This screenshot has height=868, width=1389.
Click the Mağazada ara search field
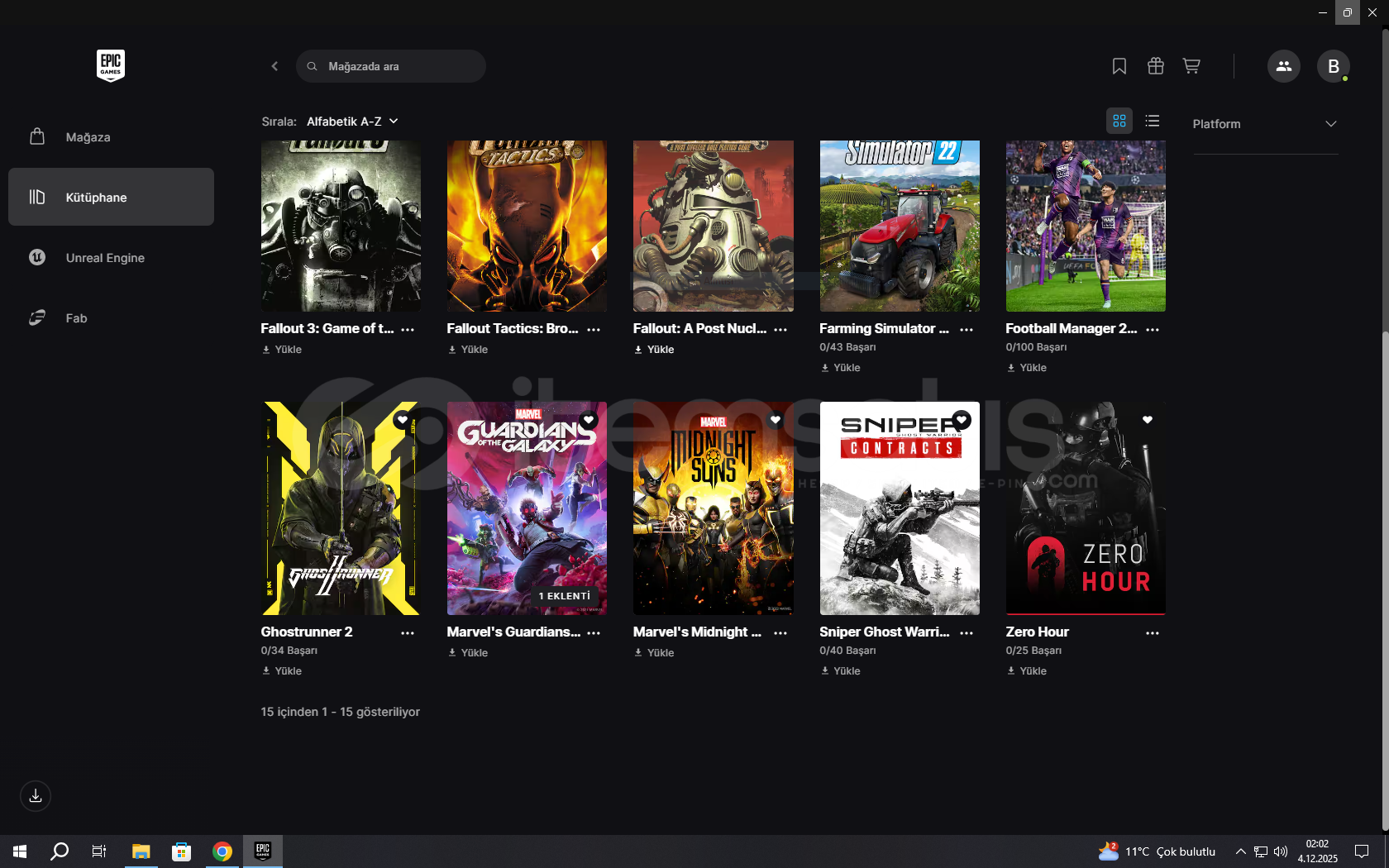(x=391, y=66)
